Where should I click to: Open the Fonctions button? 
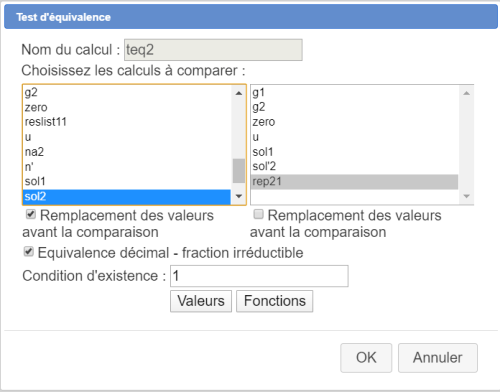click(275, 301)
